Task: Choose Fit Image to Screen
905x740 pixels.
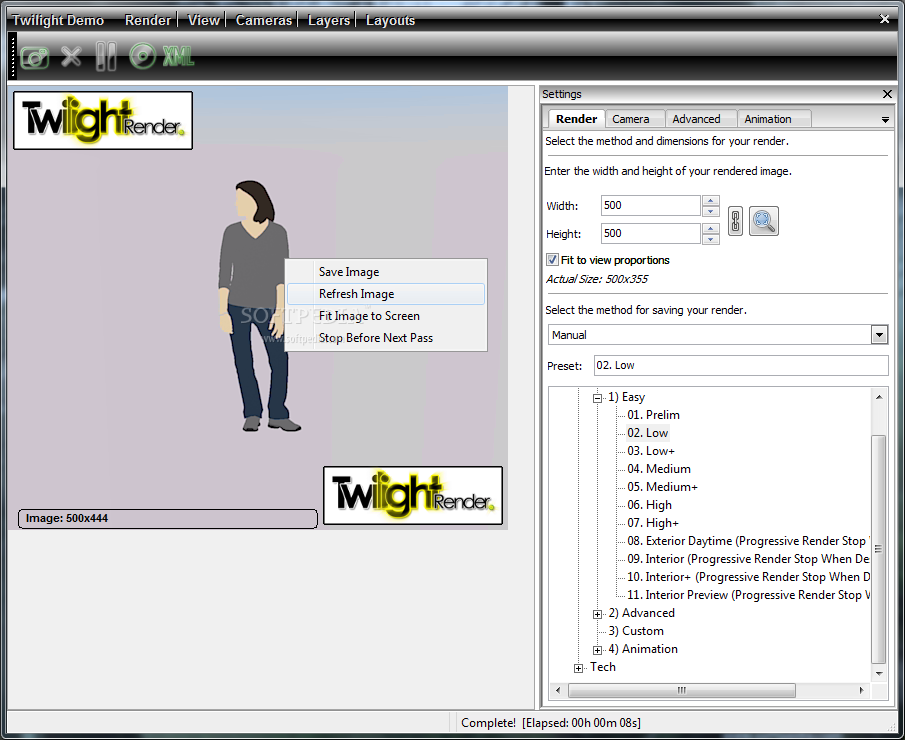Action: [x=386, y=316]
